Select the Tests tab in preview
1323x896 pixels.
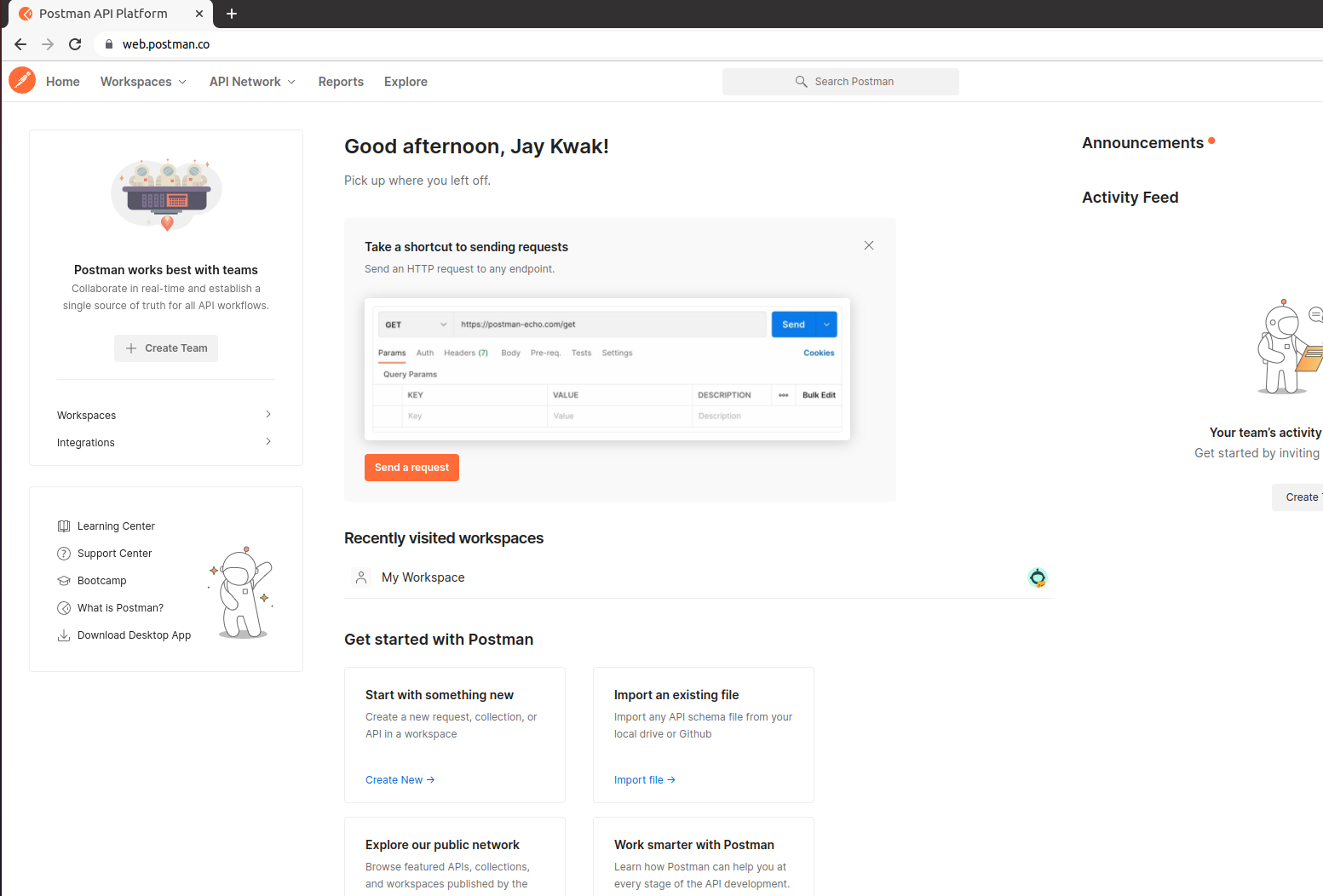[x=581, y=353]
